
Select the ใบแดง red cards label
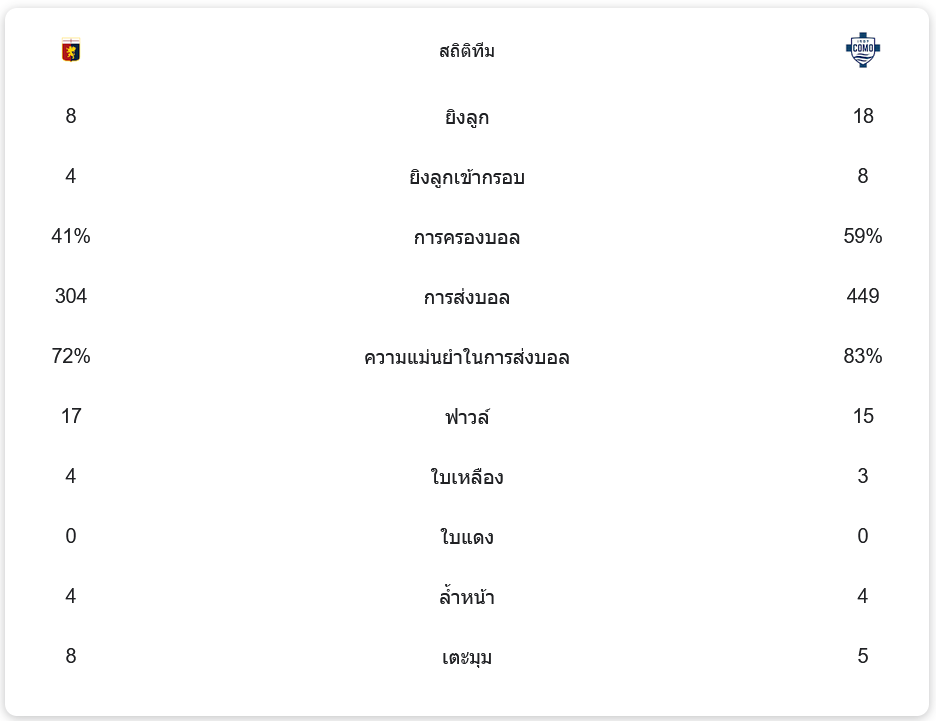coord(467,537)
